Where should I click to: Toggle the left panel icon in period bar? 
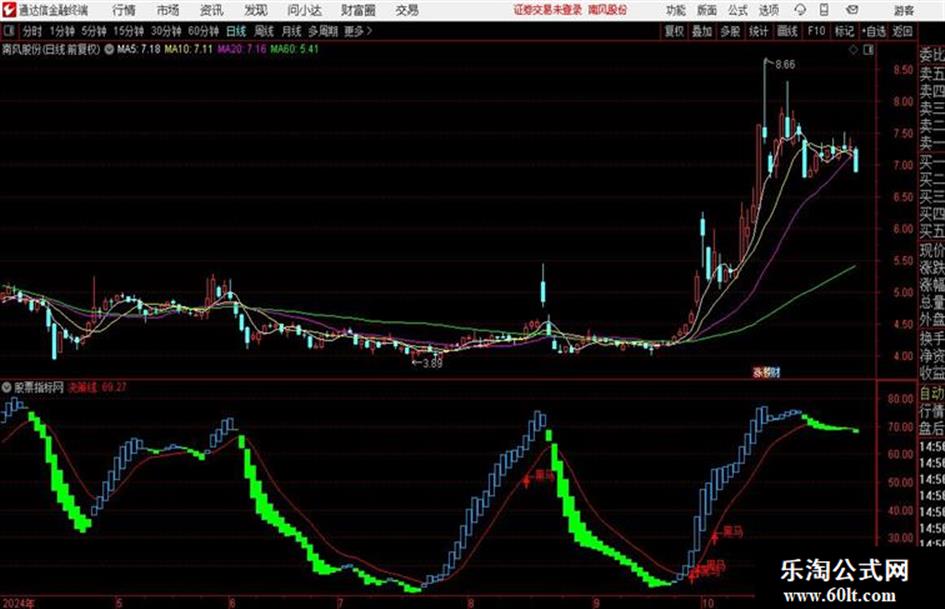(8, 31)
